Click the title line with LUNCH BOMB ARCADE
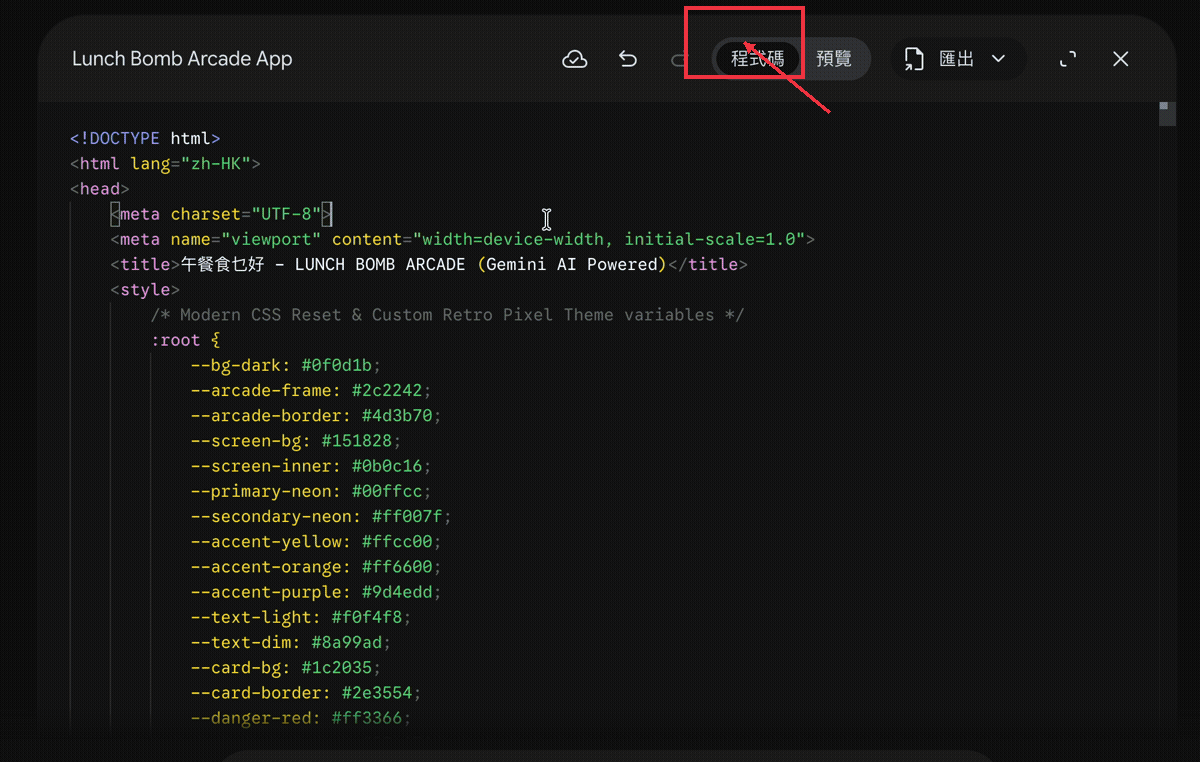Viewport: 1200px width, 762px height. point(429,264)
